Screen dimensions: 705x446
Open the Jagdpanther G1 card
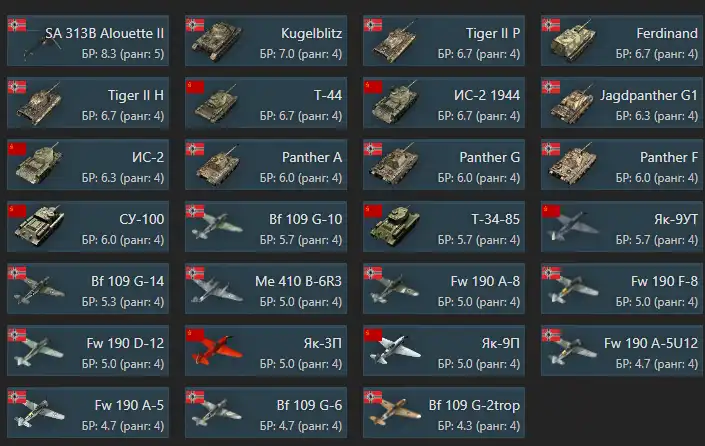click(x=622, y=103)
